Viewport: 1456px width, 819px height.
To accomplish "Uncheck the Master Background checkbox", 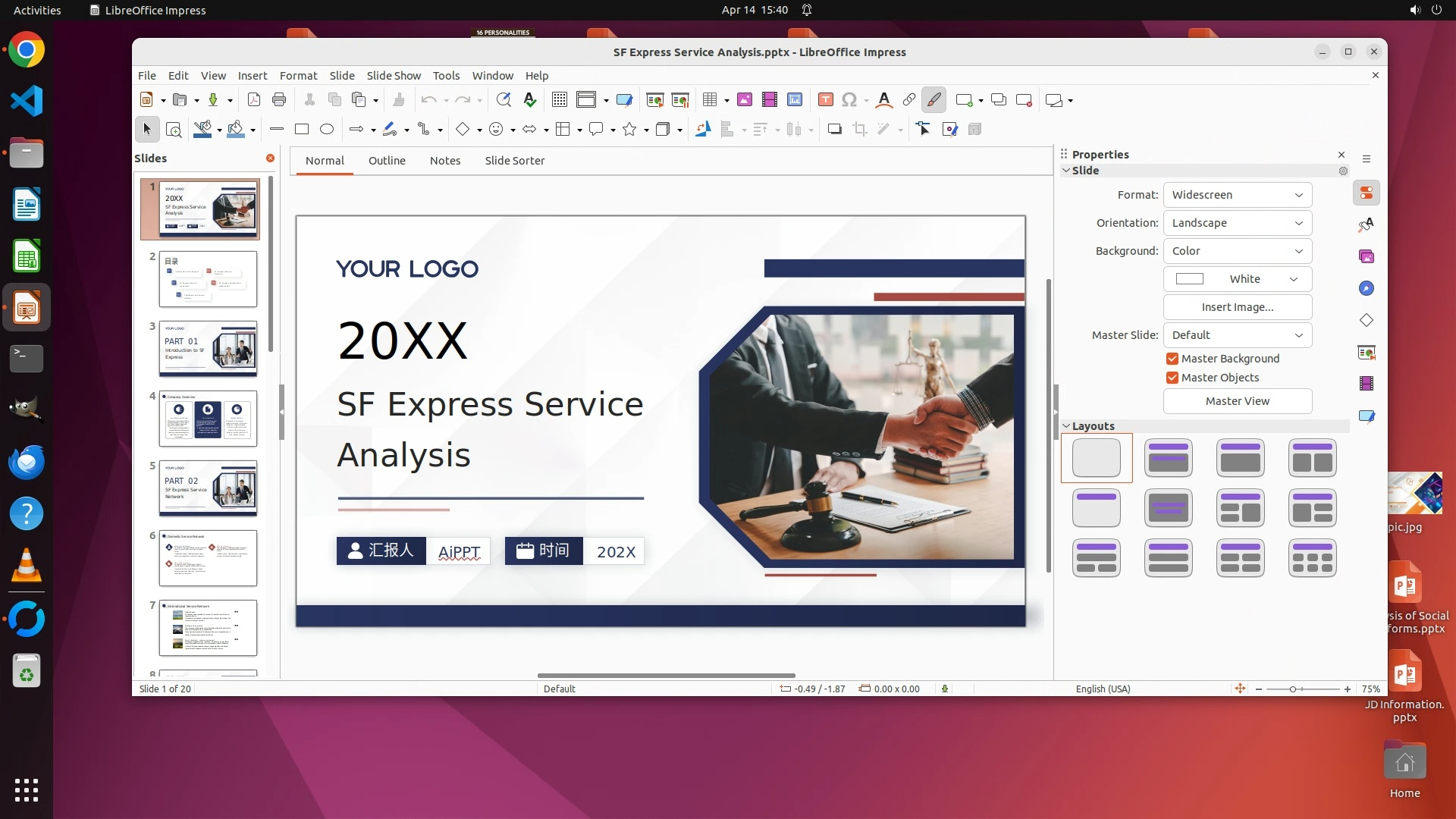I will [1172, 359].
